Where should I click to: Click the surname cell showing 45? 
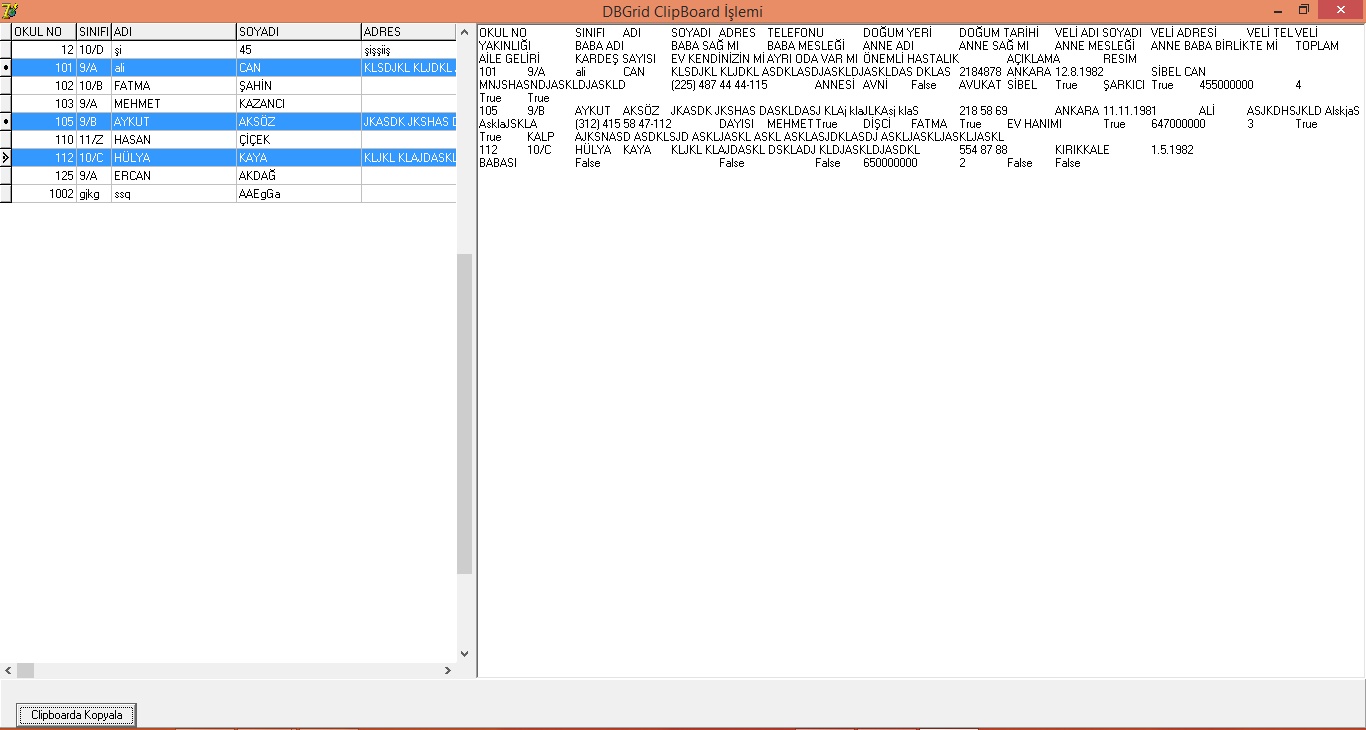(x=299, y=50)
